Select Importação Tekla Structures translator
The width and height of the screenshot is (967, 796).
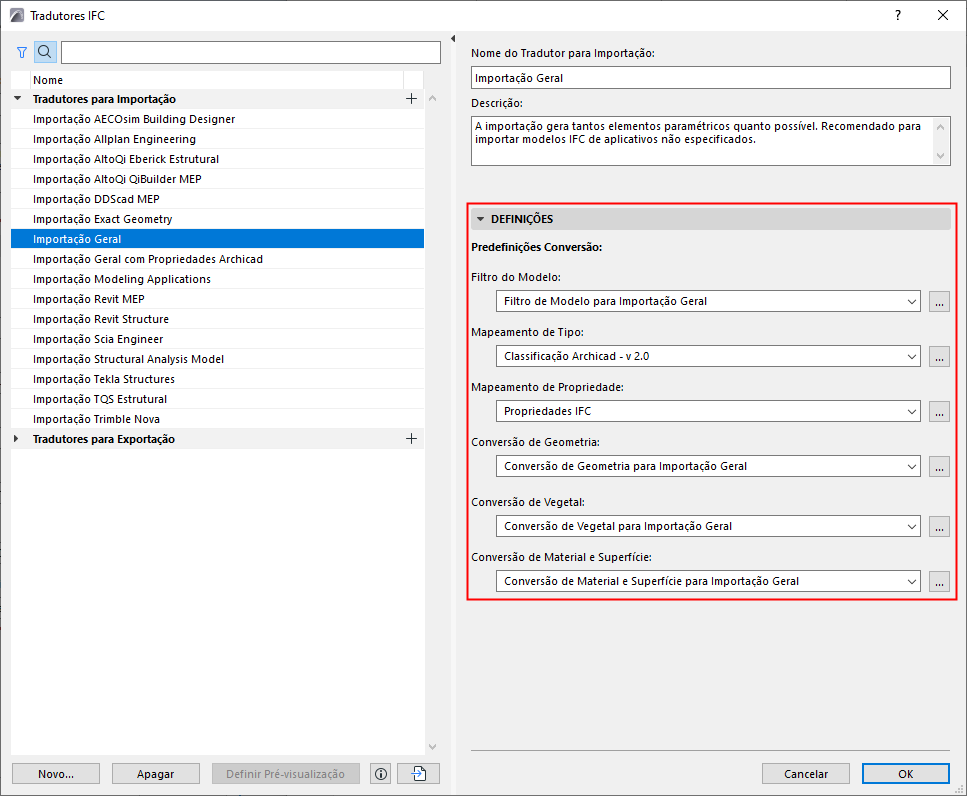104,379
